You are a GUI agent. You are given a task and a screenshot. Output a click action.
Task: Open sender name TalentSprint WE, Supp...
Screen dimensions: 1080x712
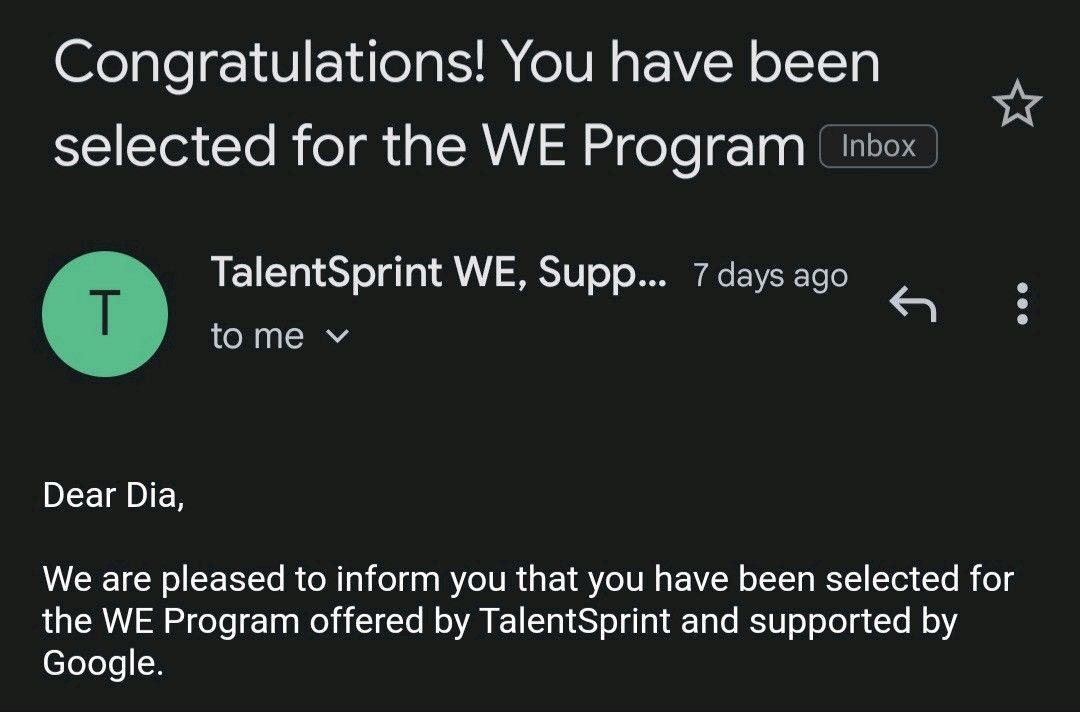click(439, 273)
